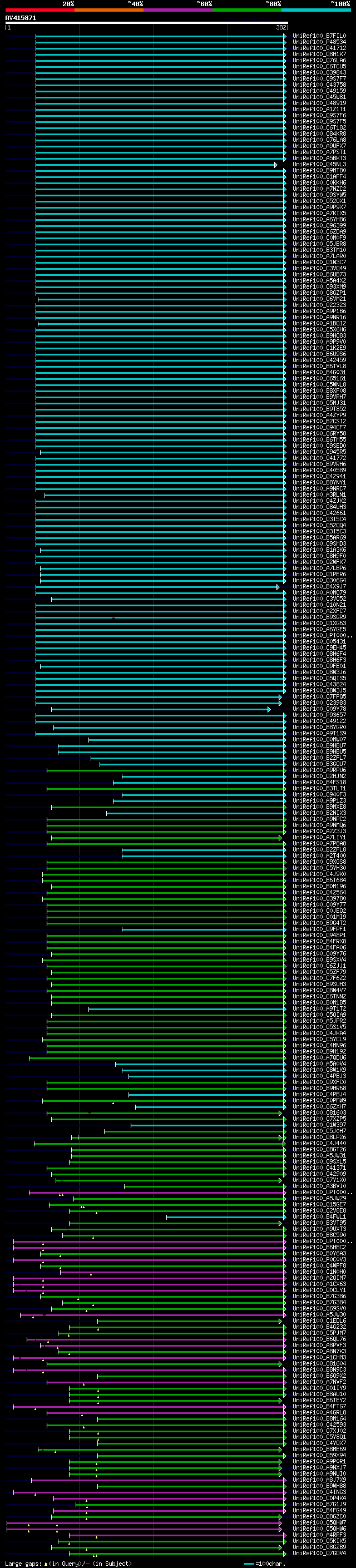The image size is (356, 1568).
Task: Select label UniRef100_Q84KR8
Action: click(319, 134)
